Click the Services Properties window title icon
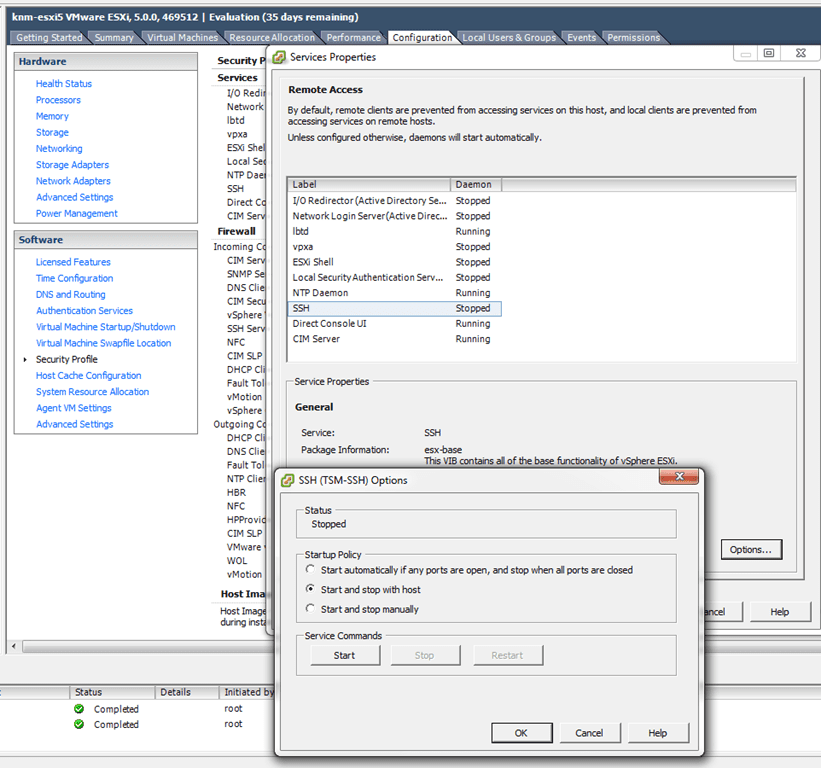This screenshot has width=821, height=768. point(279,57)
